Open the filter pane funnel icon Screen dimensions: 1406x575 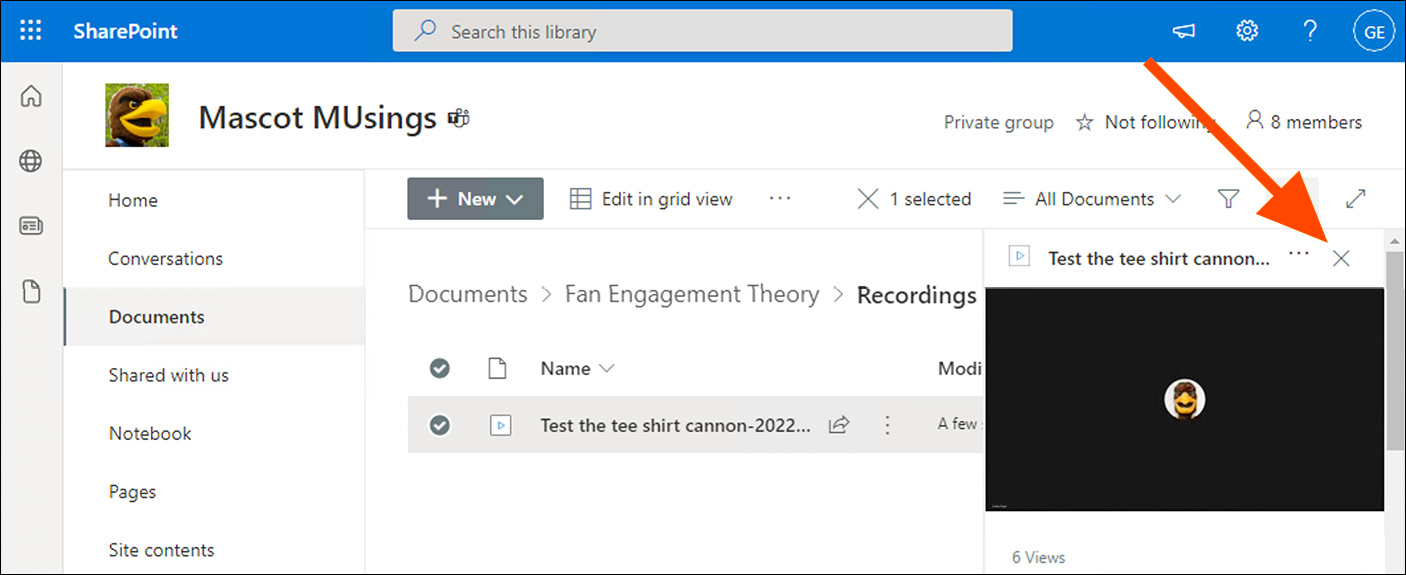pos(1229,199)
